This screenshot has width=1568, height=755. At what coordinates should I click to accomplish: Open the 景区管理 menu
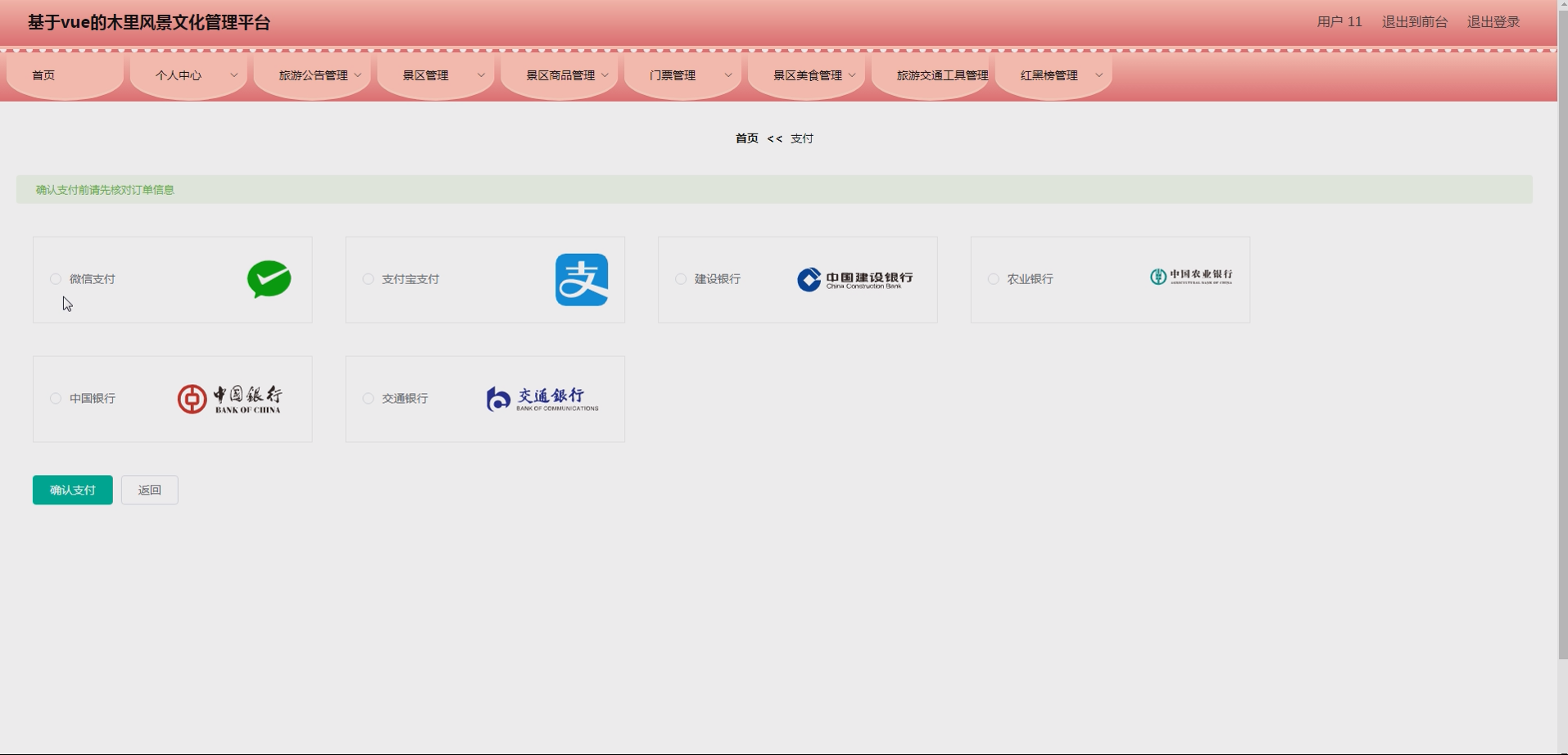coord(436,75)
